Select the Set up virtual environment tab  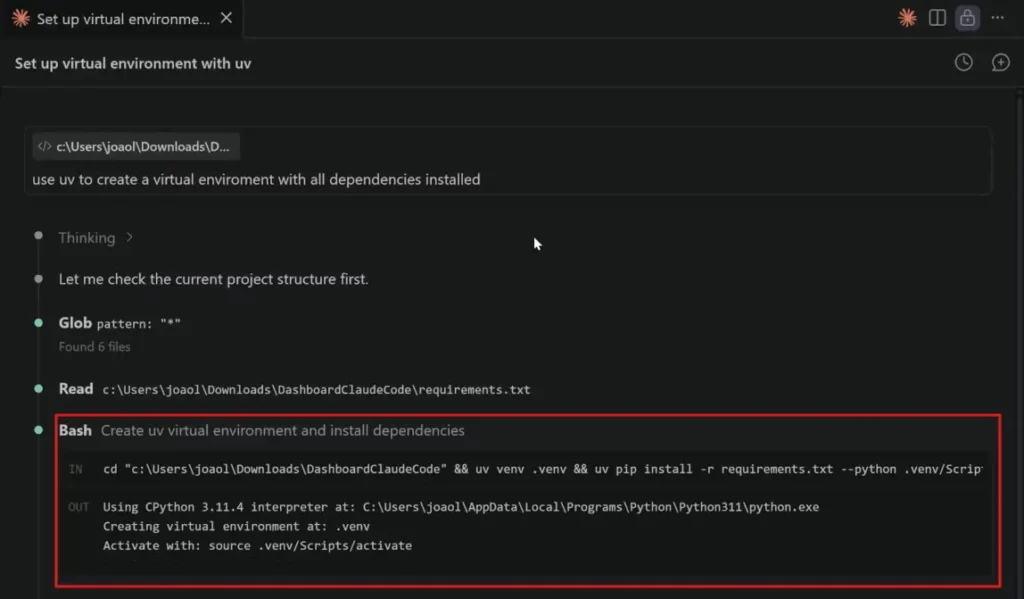pos(123,19)
